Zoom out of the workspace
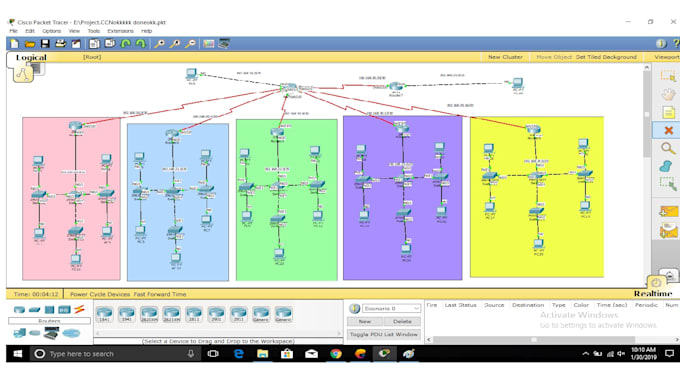 [190, 44]
